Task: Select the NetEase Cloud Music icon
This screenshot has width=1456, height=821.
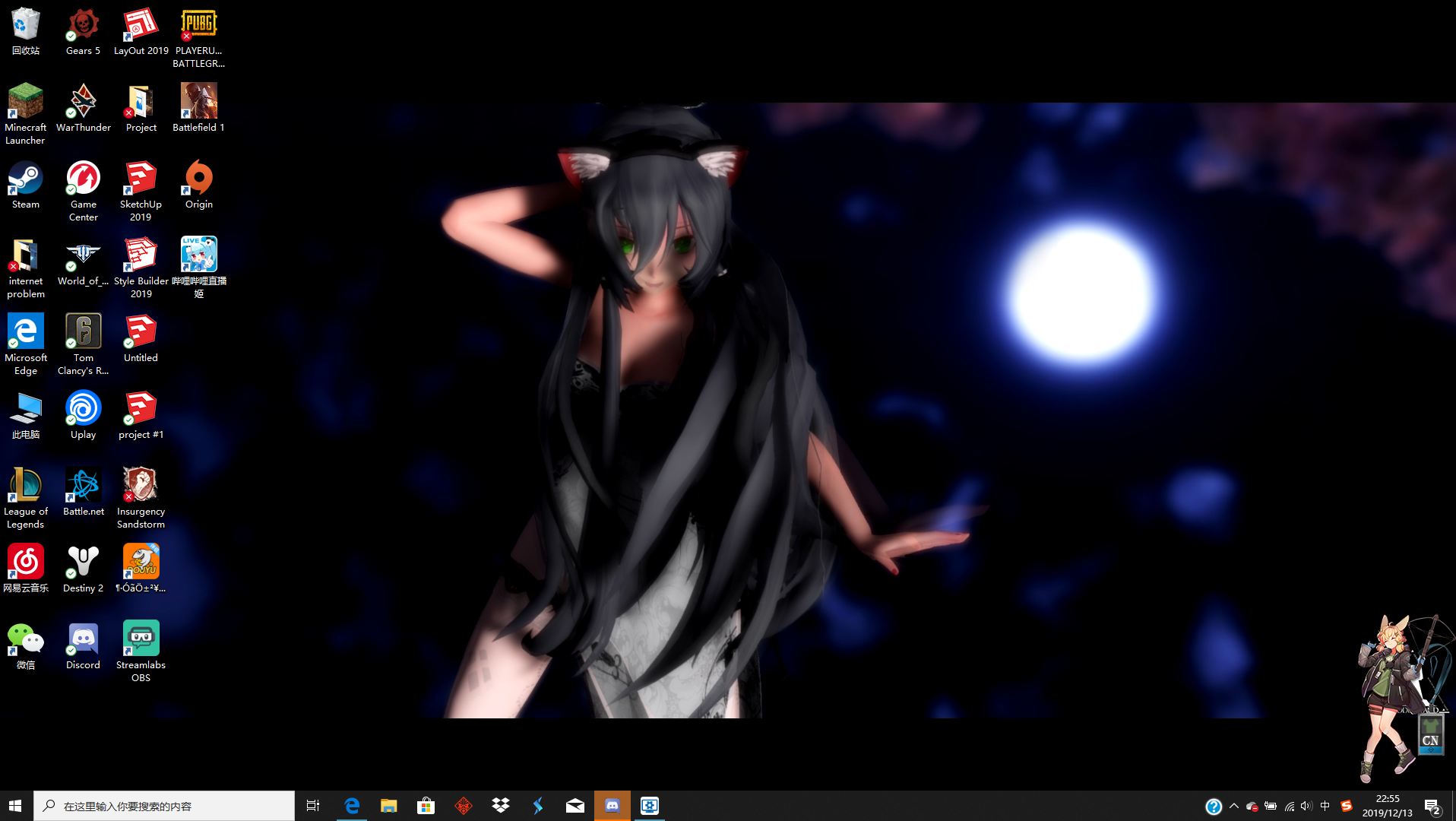Action: [25, 569]
